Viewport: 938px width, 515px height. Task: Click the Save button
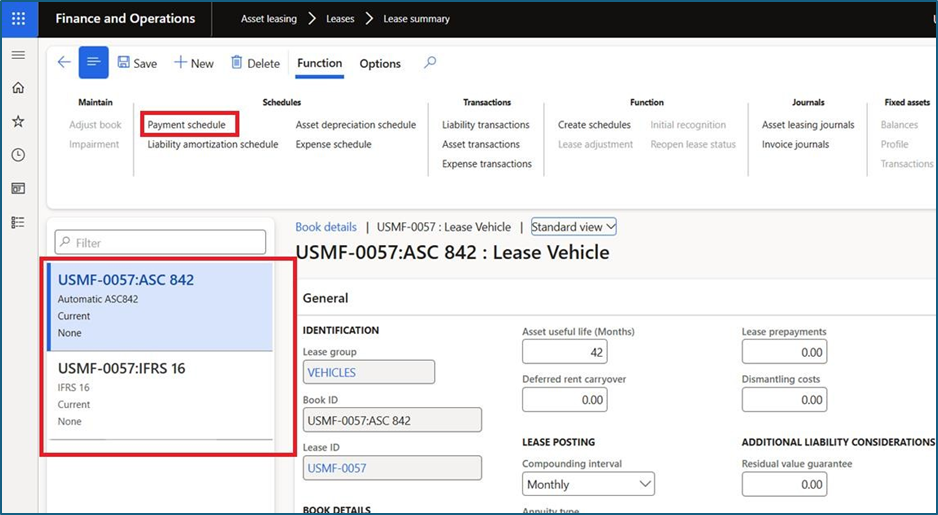pyautogui.click(x=137, y=63)
